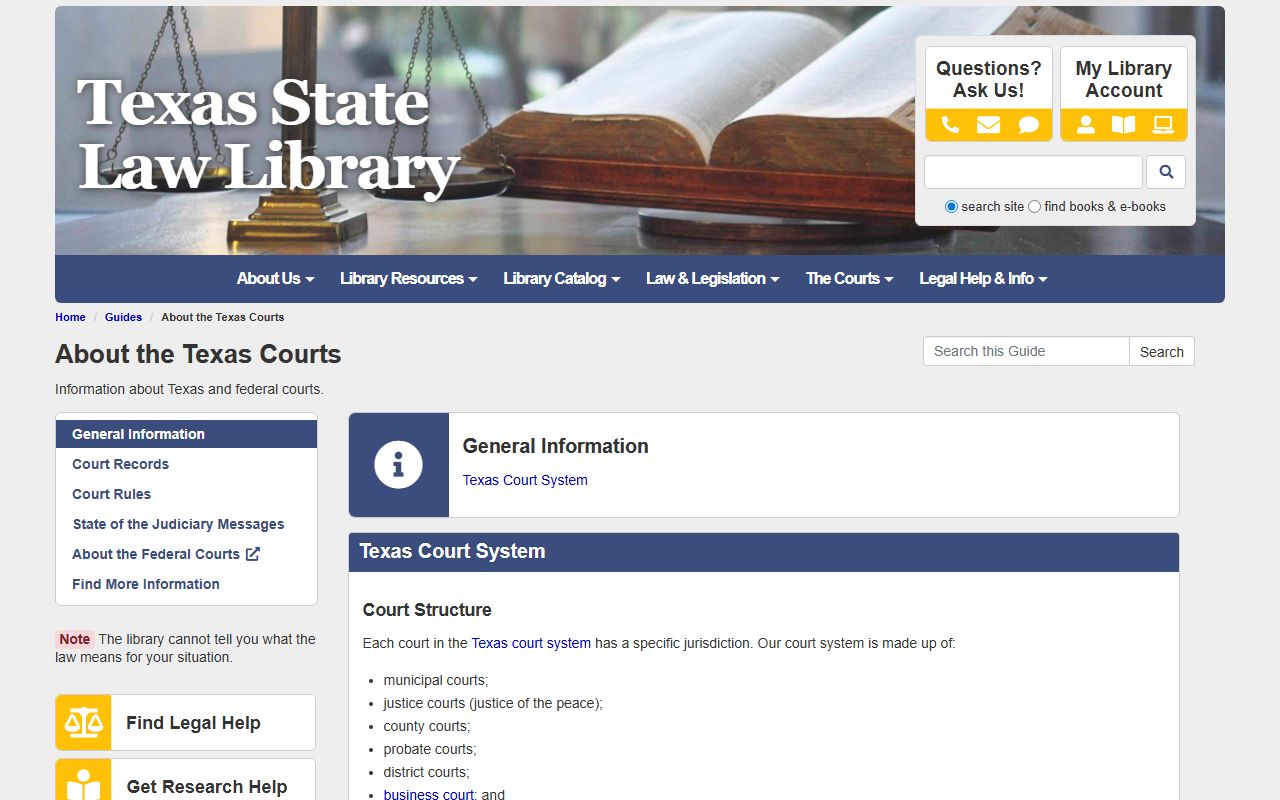Click the chat bubble icon under Ask Us
The image size is (1280, 800).
click(1028, 125)
